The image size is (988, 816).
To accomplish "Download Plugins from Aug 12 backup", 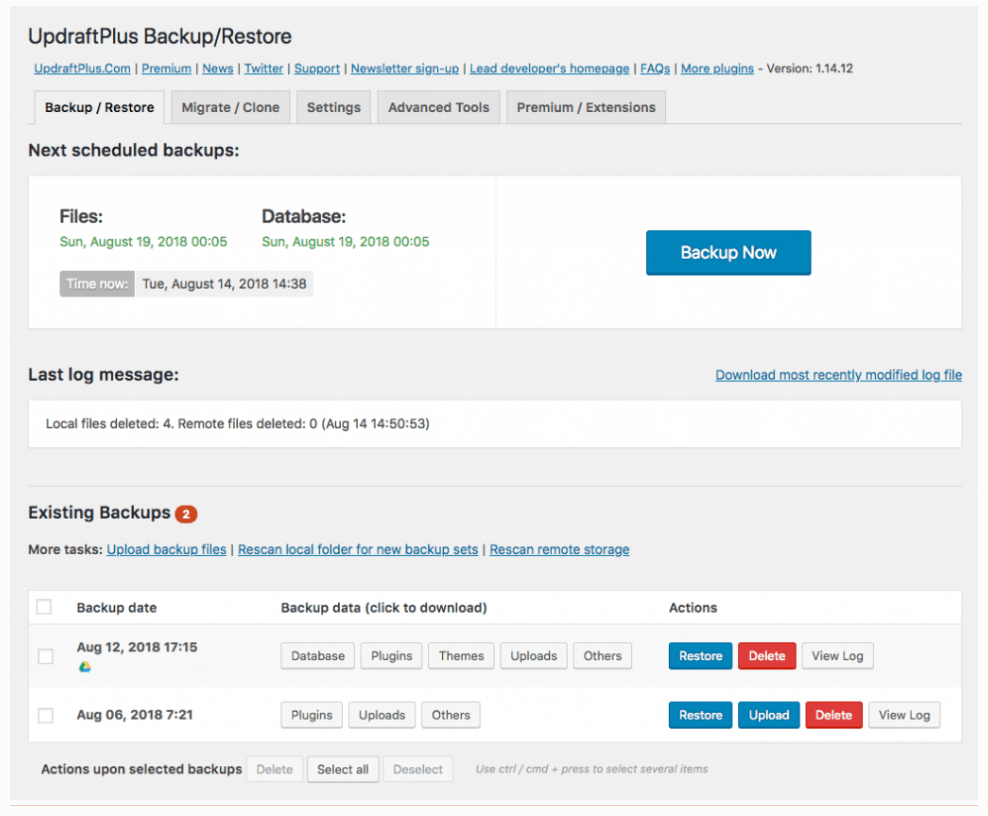I will click(391, 656).
